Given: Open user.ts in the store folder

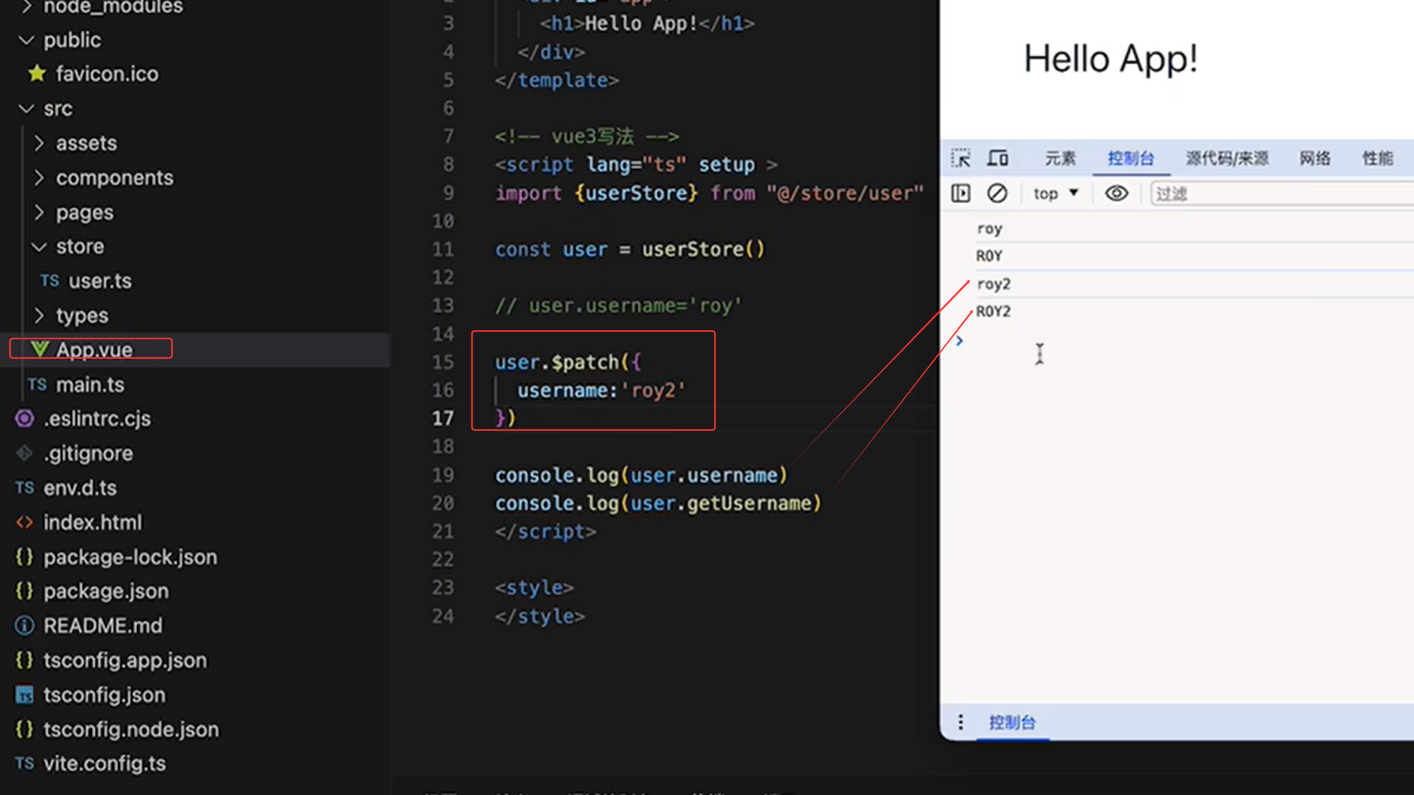Looking at the screenshot, I should click(100, 281).
